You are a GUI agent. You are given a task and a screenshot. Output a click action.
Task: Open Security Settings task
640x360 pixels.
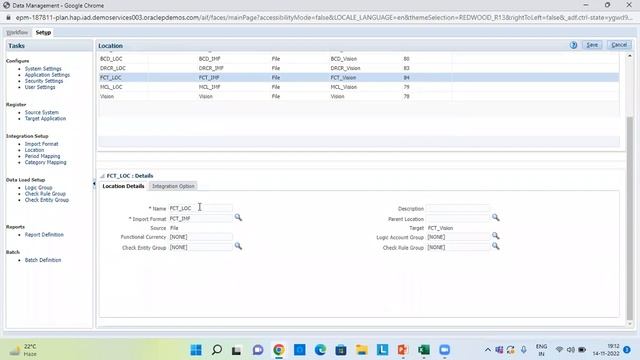tap(44, 81)
